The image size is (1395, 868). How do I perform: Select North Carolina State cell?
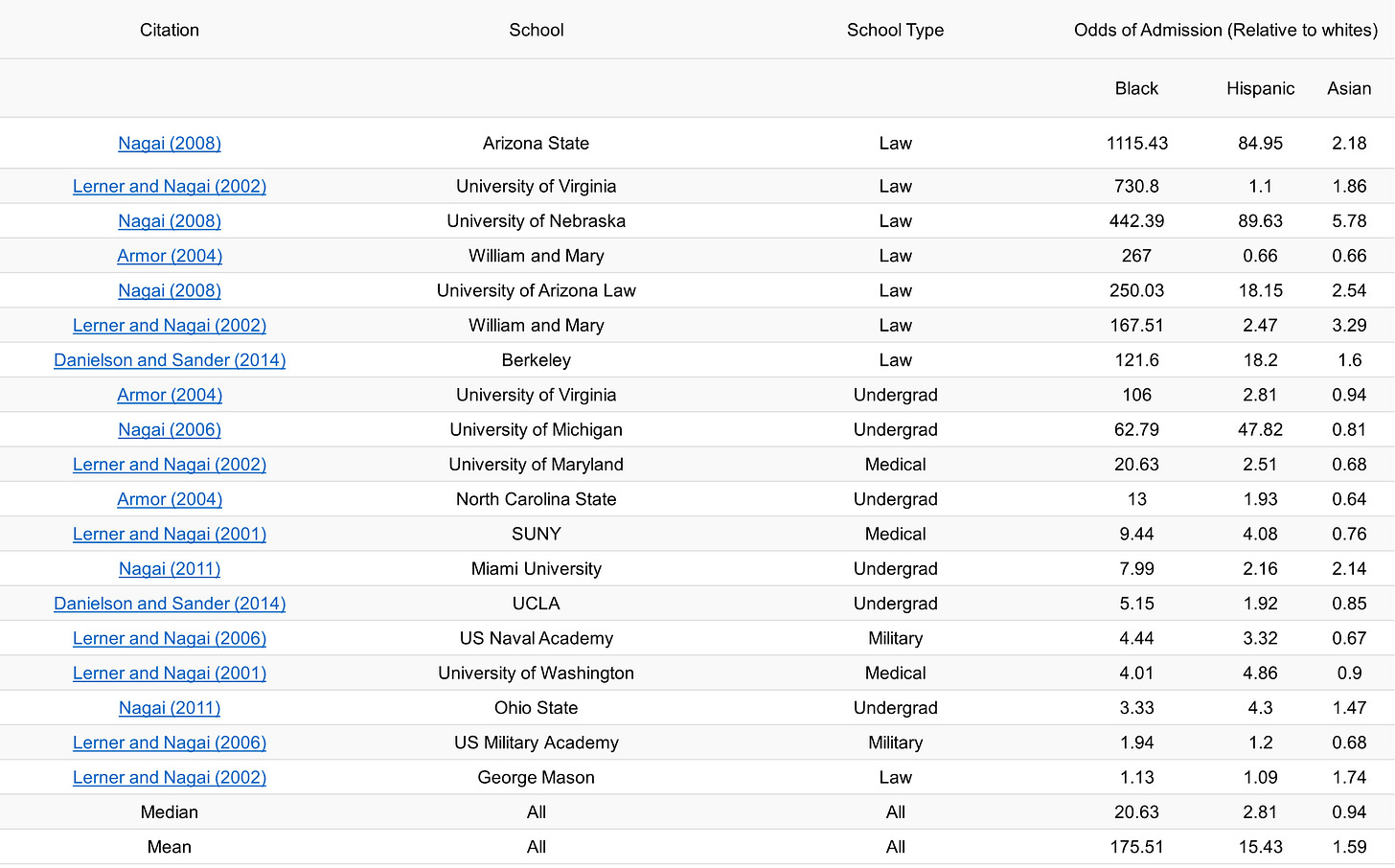coord(537,499)
